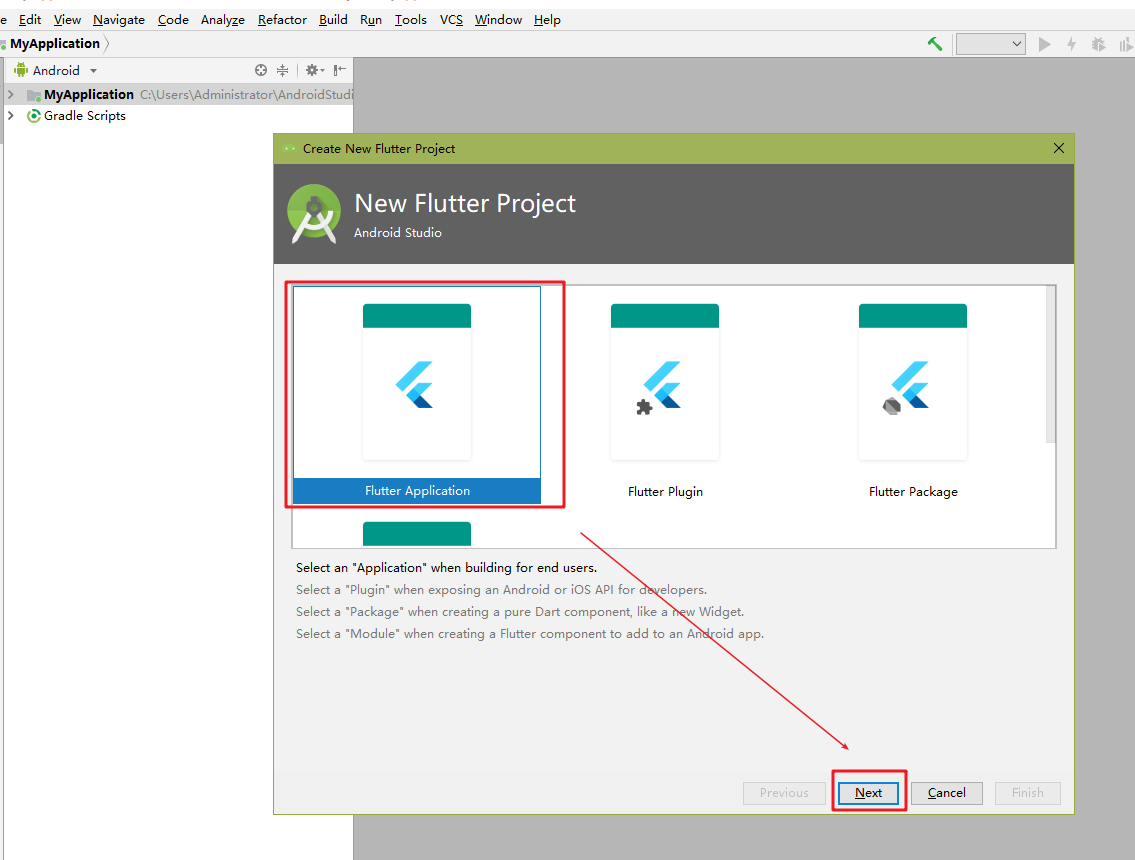Open the Android project view dropdown
Viewport: 1135px width, 860px height.
click(56, 70)
